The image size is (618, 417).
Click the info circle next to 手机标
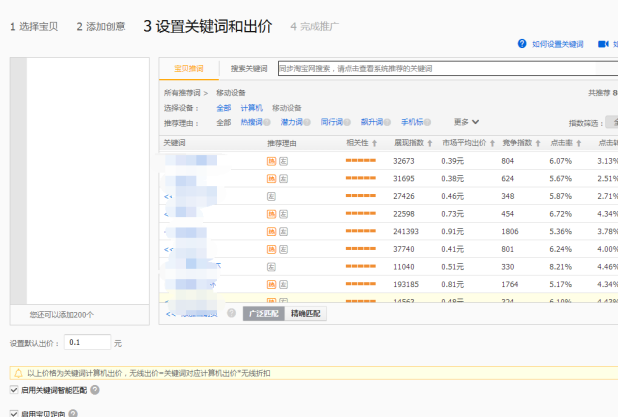click(x=427, y=122)
